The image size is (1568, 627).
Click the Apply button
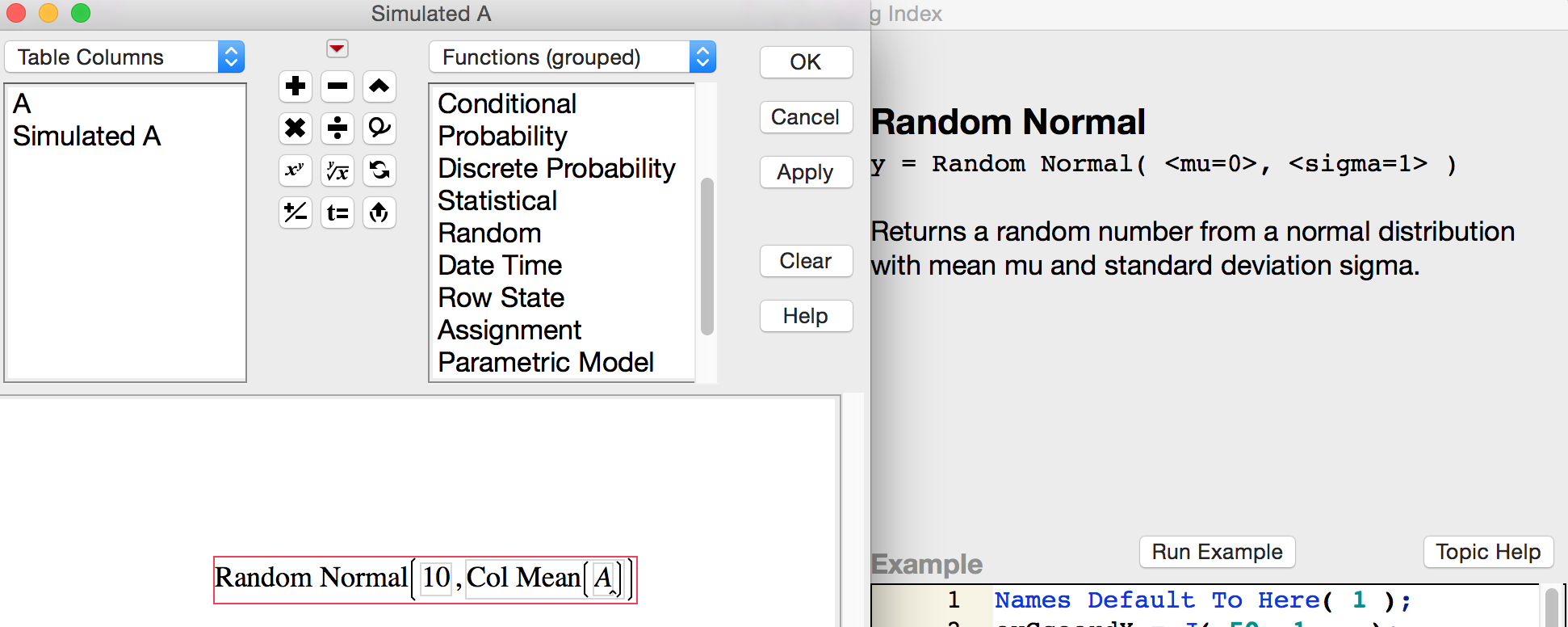coord(805,172)
